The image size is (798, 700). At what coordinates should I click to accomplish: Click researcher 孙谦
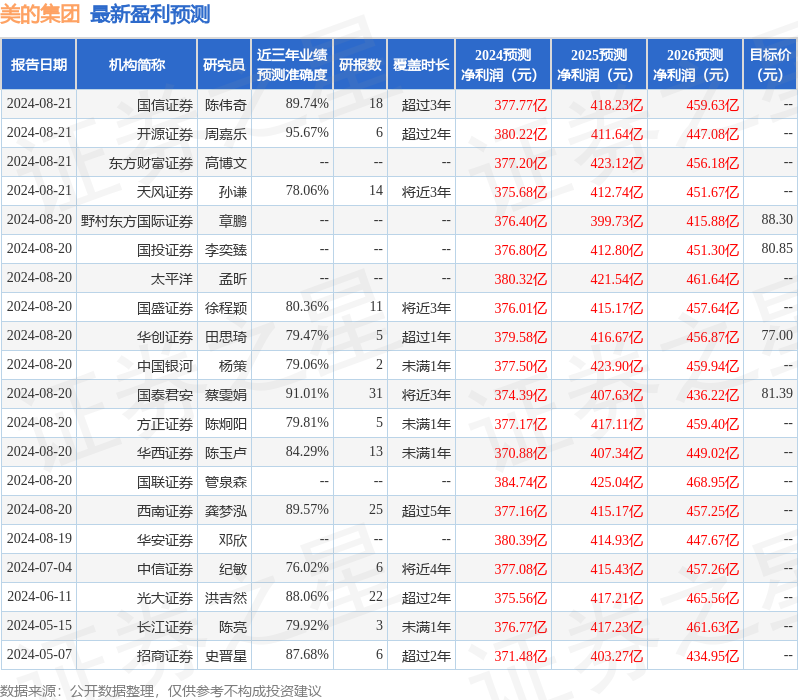pyautogui.click(x=233, y=192)
